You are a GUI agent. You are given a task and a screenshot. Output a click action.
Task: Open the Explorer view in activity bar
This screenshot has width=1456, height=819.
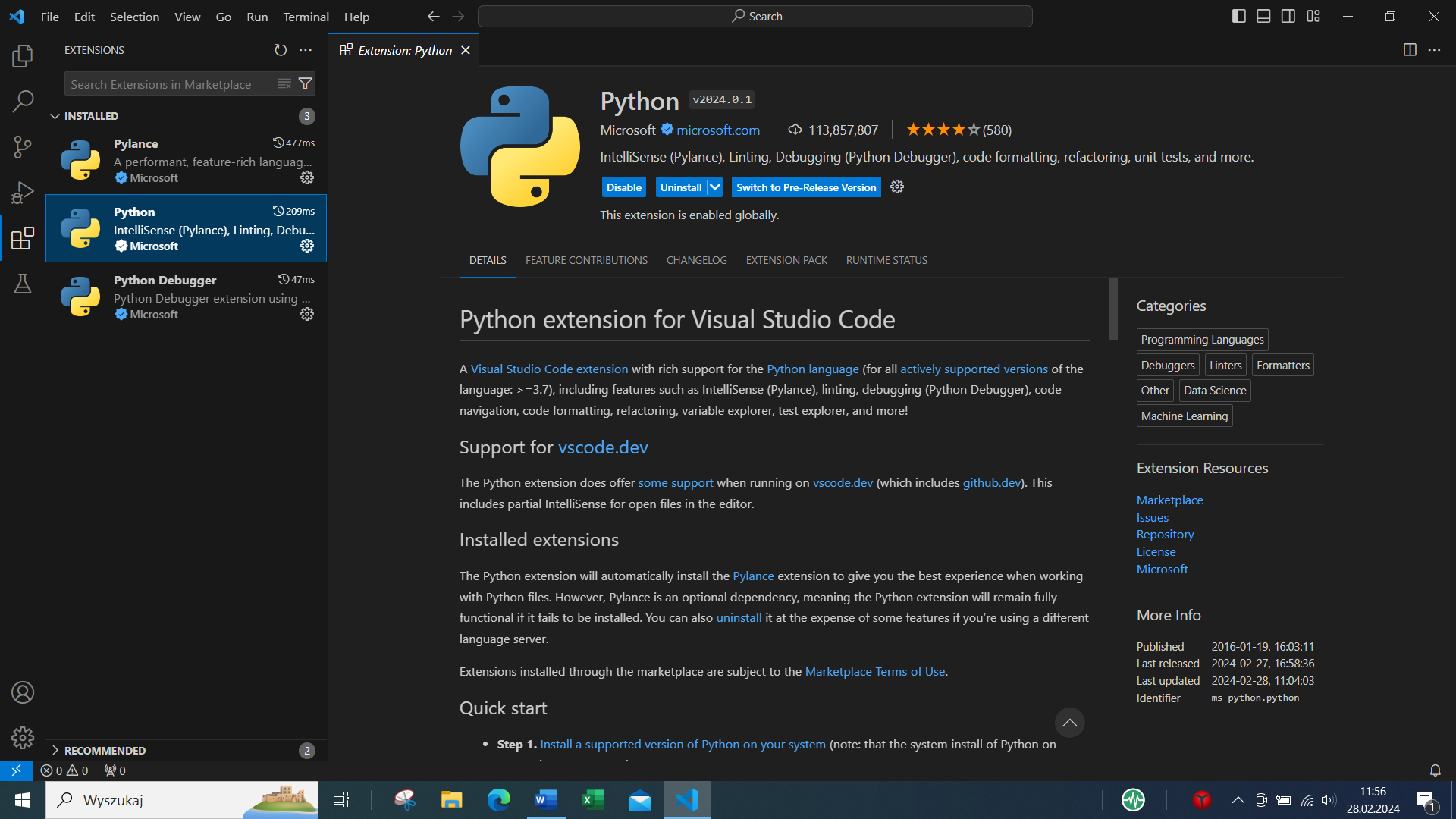coord(23,55)
